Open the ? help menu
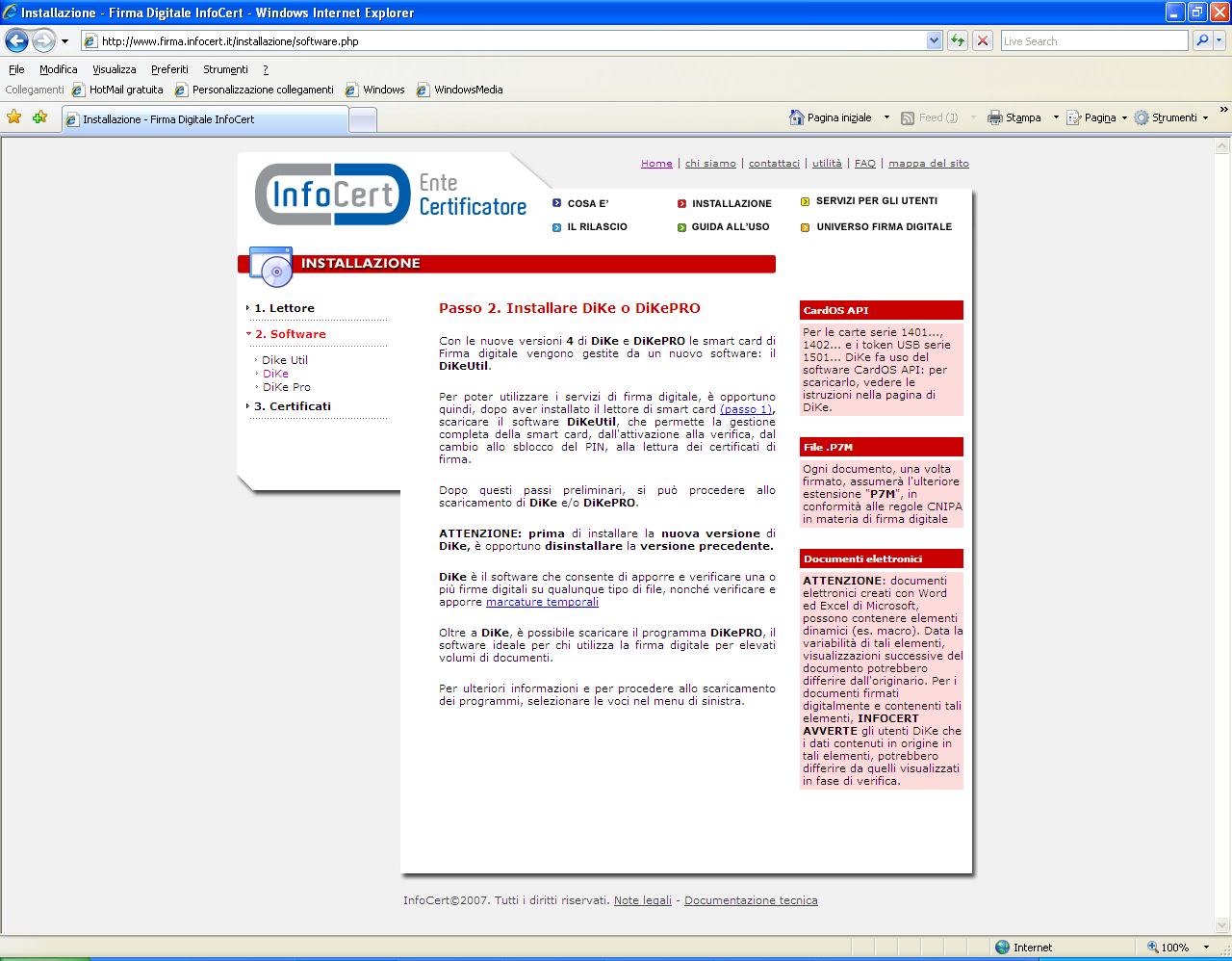Viewport: 1232px width, 961px height. pos(266,69)
